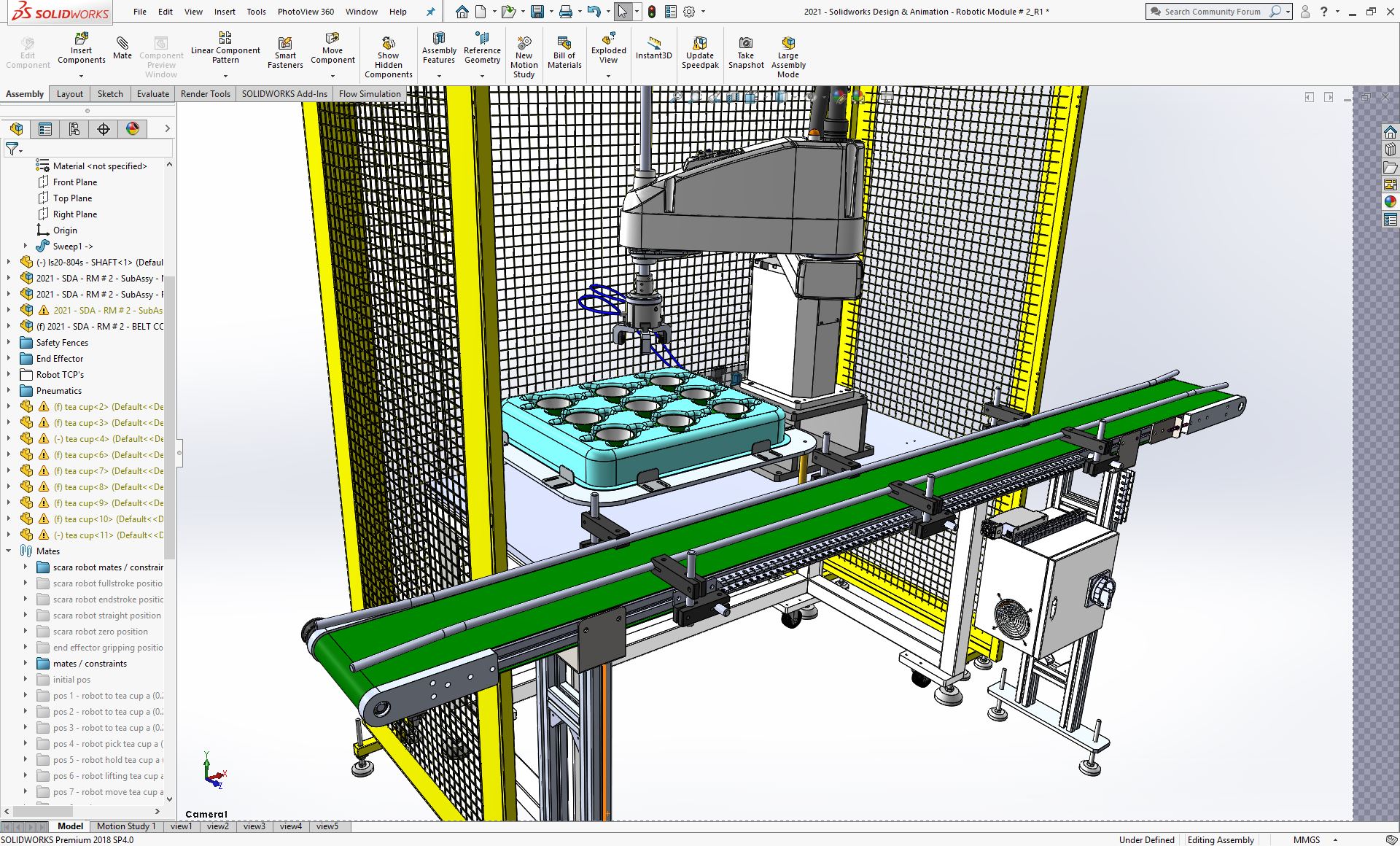Toggle visibility of End Effector component
Screen dimensions: 1400x846
pyautogui.click(x=60, y=358)
